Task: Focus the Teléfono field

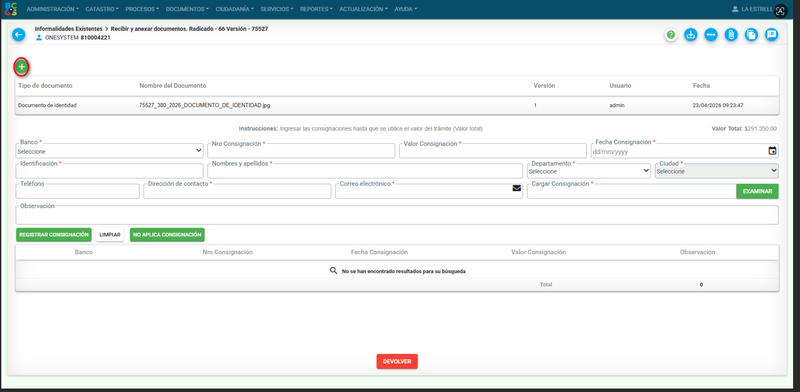Action: pyautogui.click(x=78, y=191)
